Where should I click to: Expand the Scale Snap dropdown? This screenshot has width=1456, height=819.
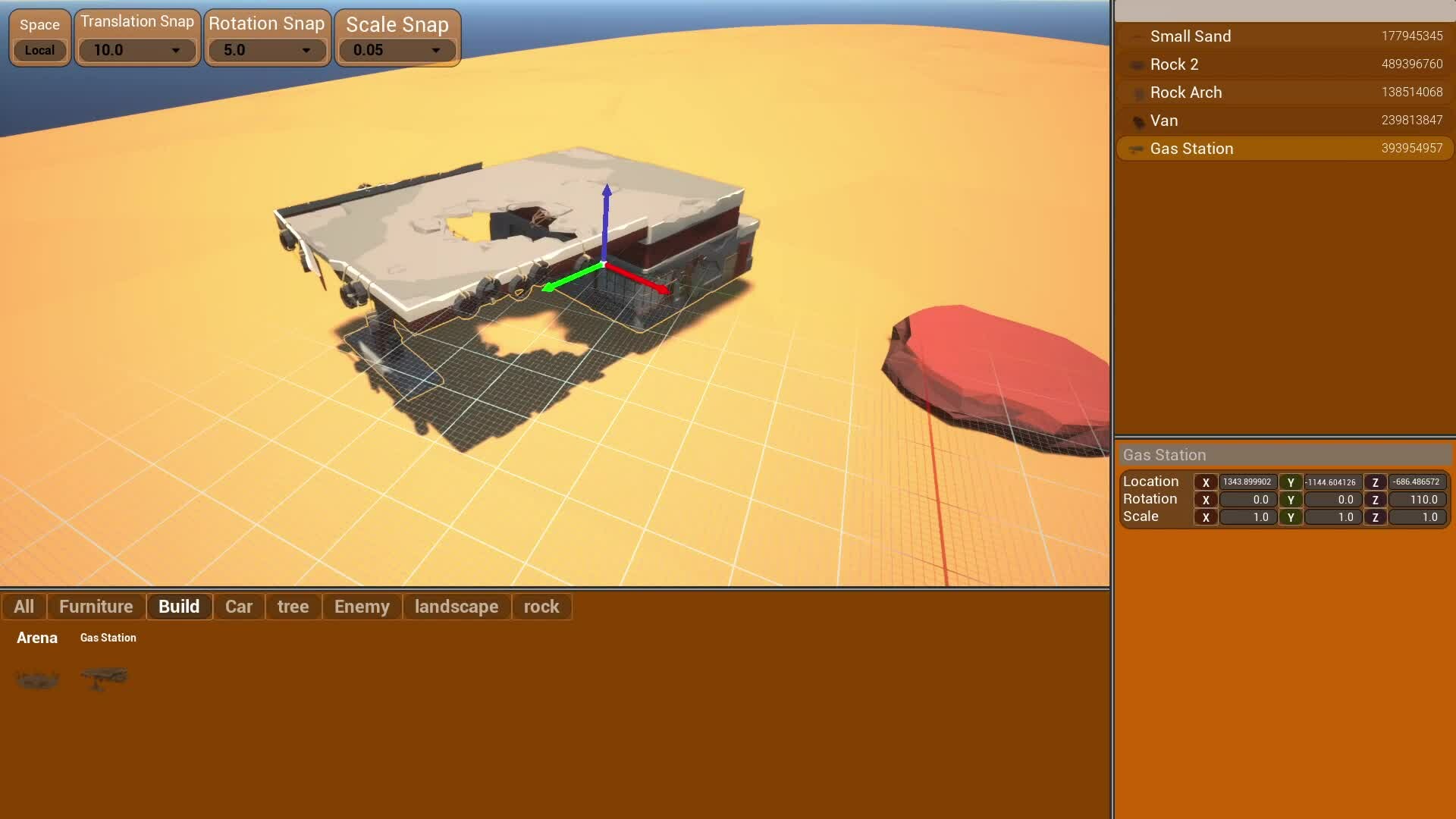point(397,50)
